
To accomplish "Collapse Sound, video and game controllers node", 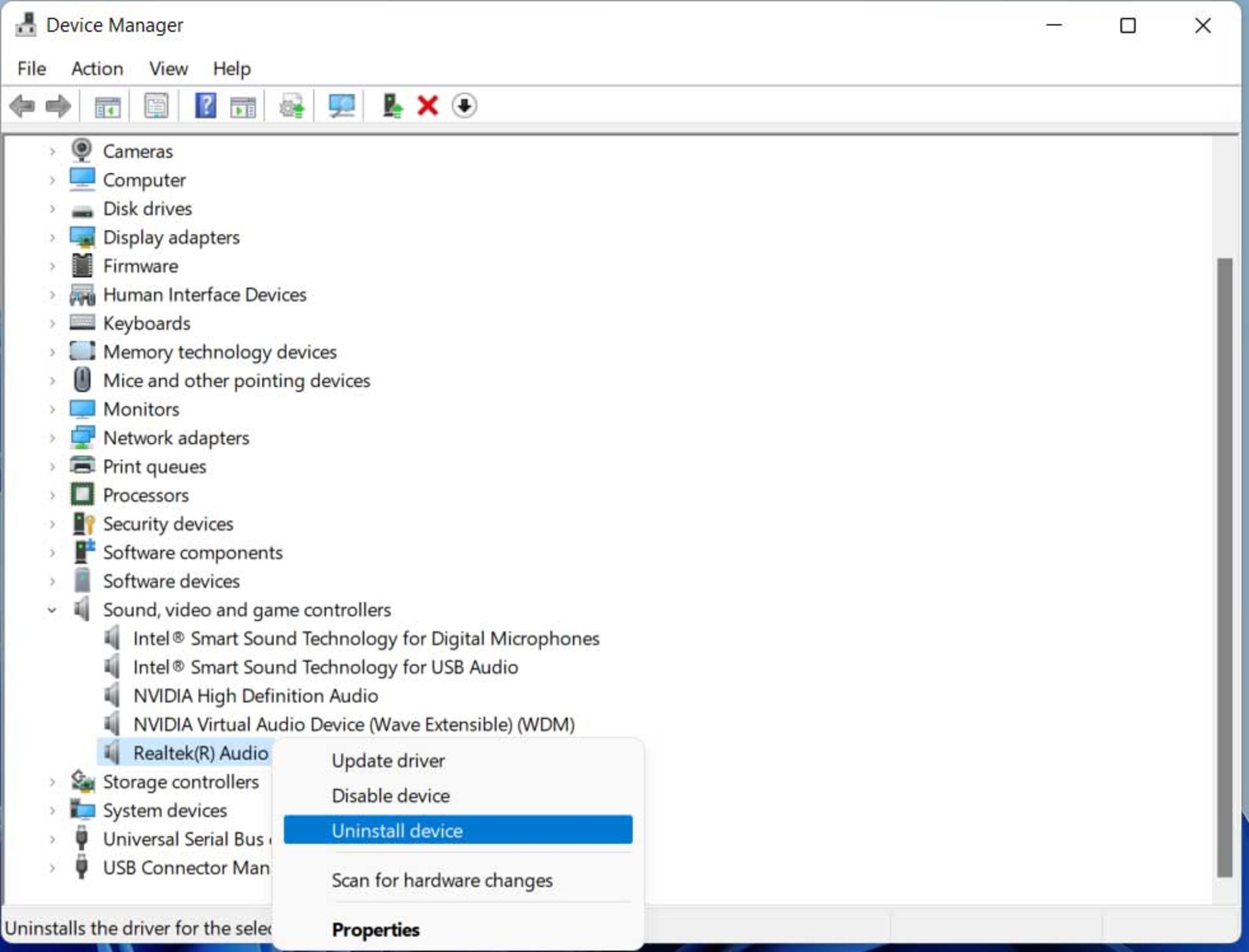I will pyautogui.click(x=52, y=610).
